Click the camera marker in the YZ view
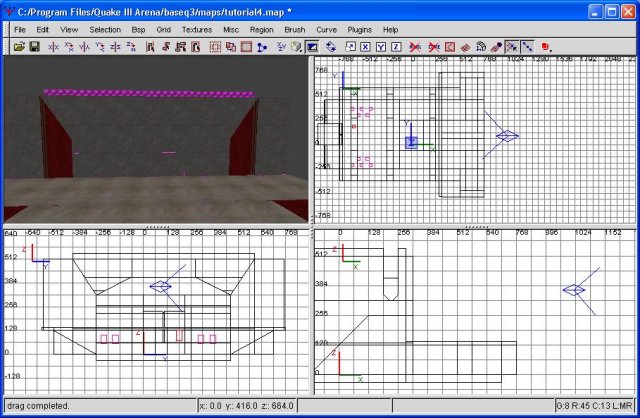Image resolution: width=640 pixels, height=418 pixels. (x=160, y=287)
